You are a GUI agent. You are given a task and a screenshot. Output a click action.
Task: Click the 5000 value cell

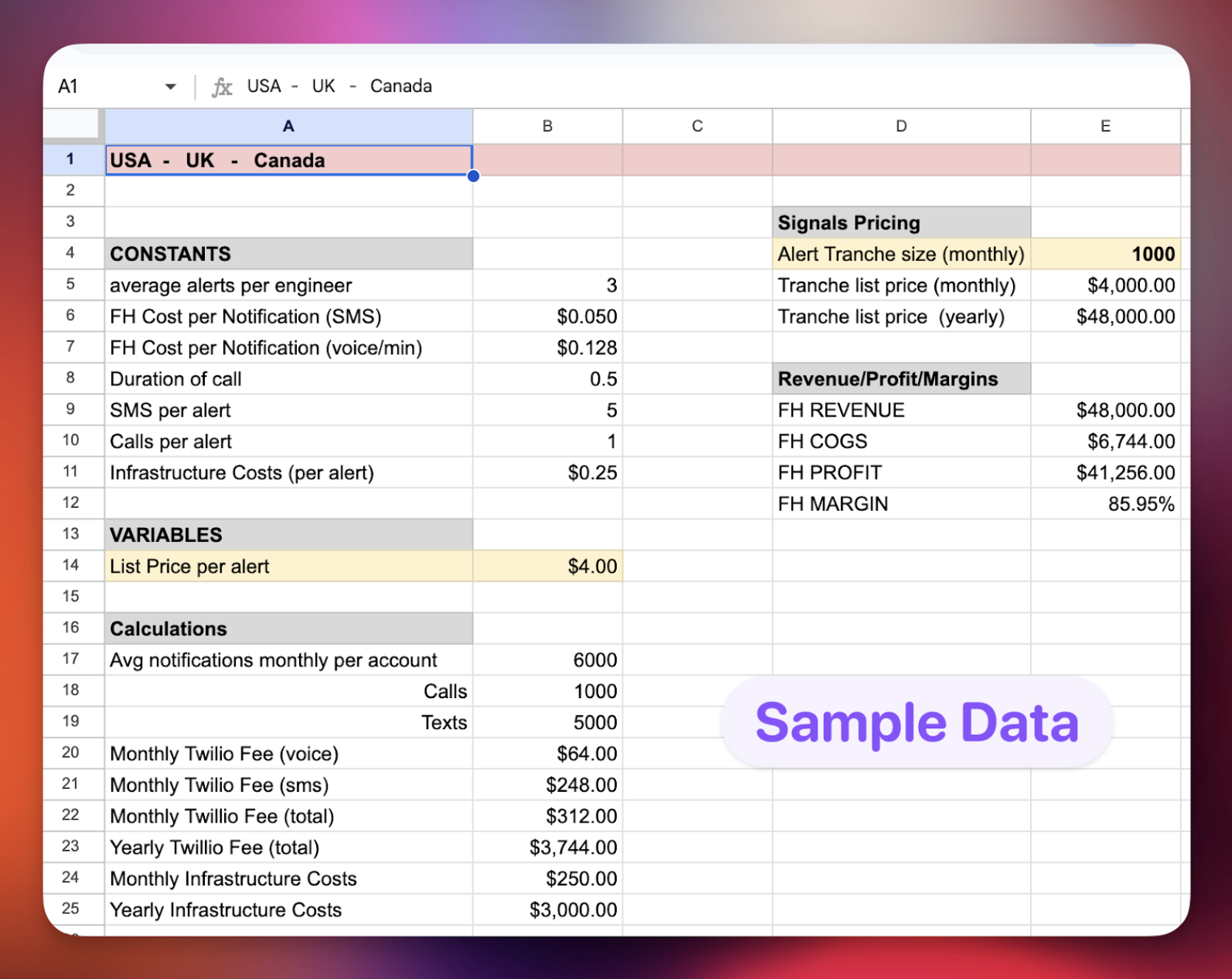point(547,722)
